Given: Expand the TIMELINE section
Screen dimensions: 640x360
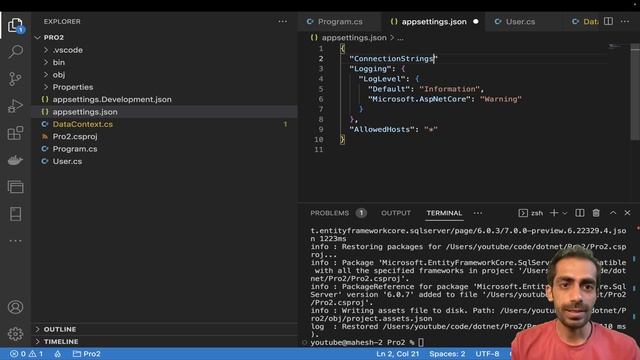Looking at the screenshot, I should point(61,341).
